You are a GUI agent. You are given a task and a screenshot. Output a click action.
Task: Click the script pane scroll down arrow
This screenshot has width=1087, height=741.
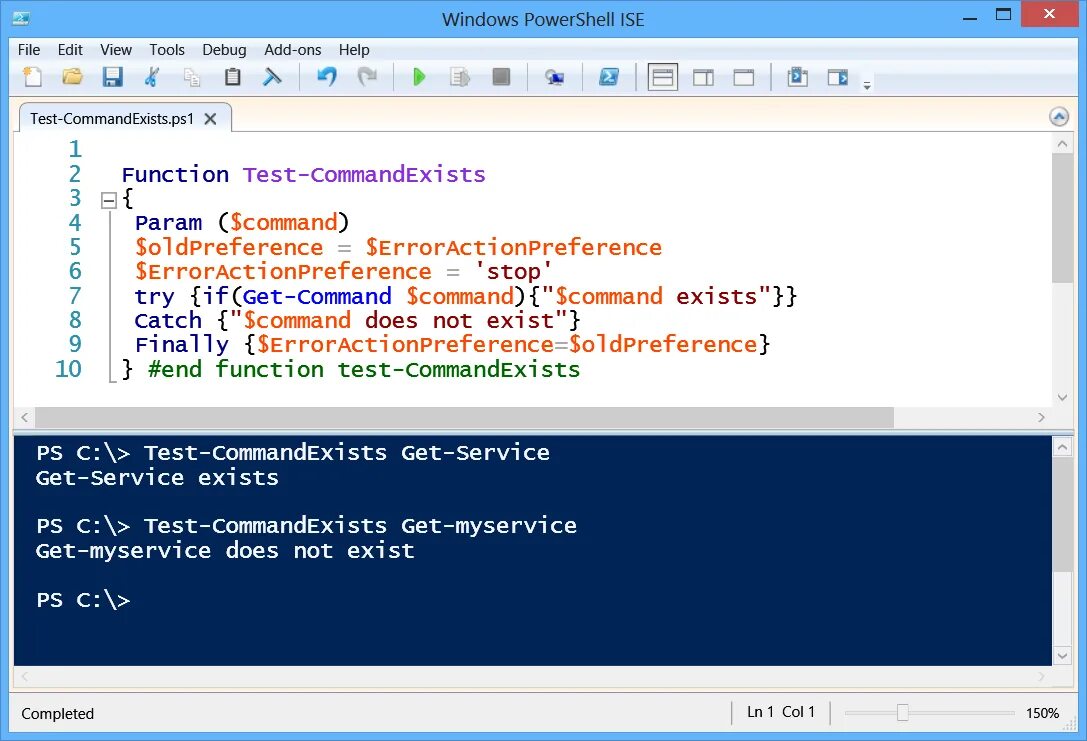1062,397
